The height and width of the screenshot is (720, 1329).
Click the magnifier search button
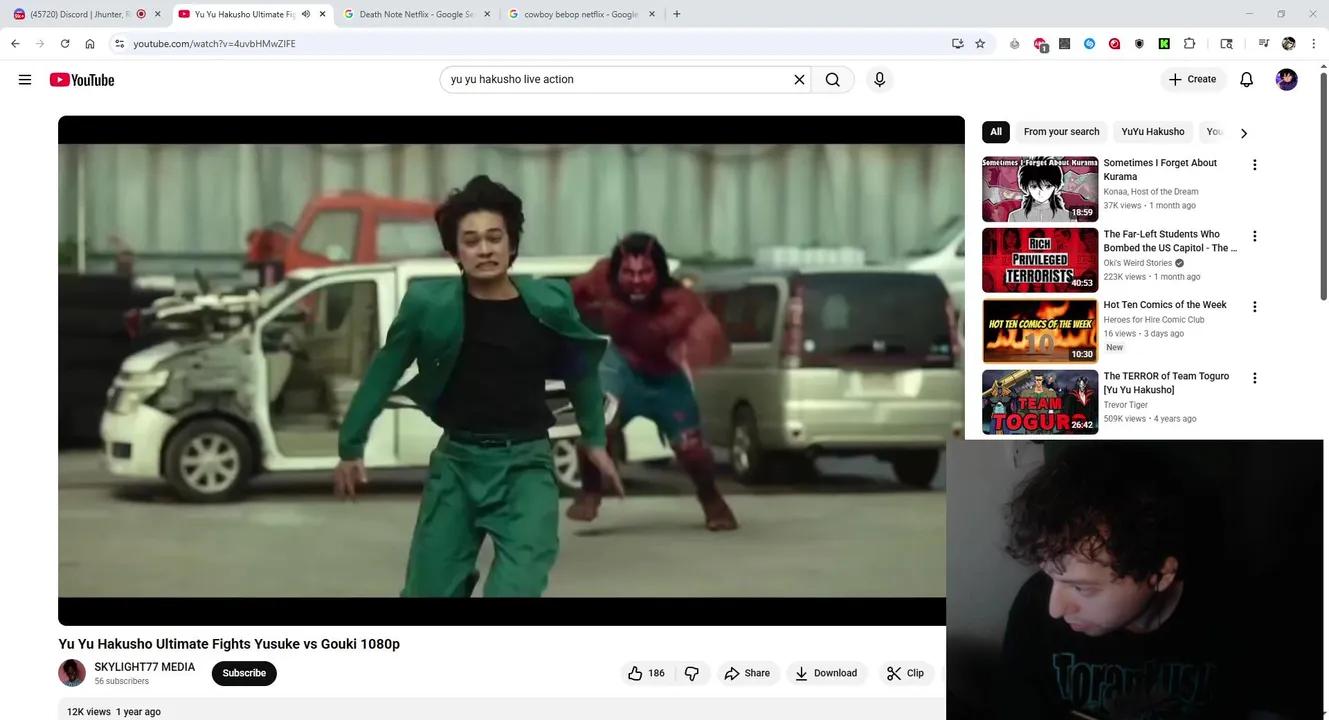pos(832,80)
